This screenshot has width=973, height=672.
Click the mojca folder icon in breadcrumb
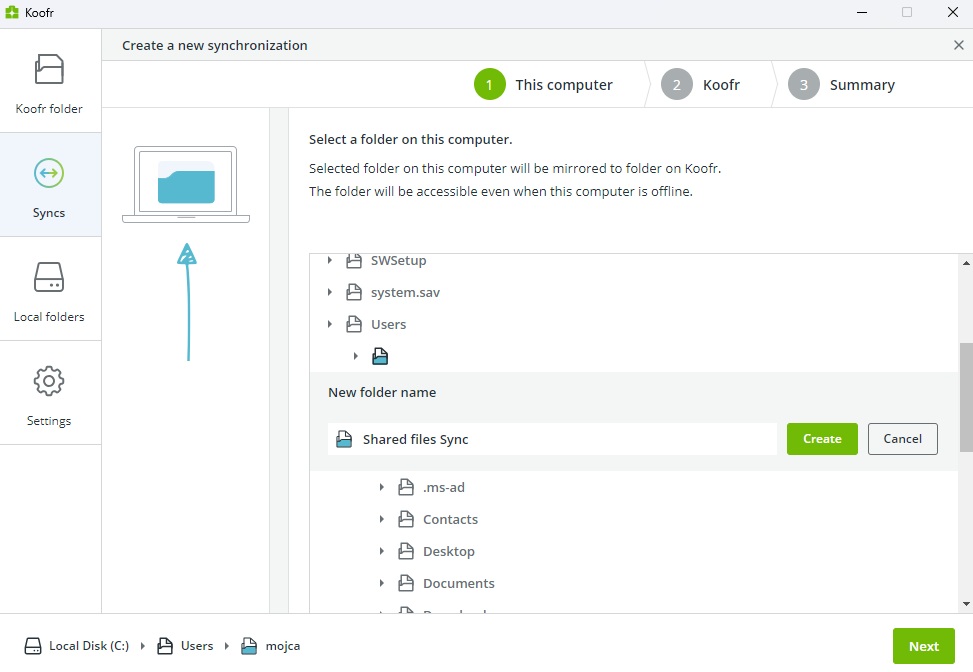point(249,646)
